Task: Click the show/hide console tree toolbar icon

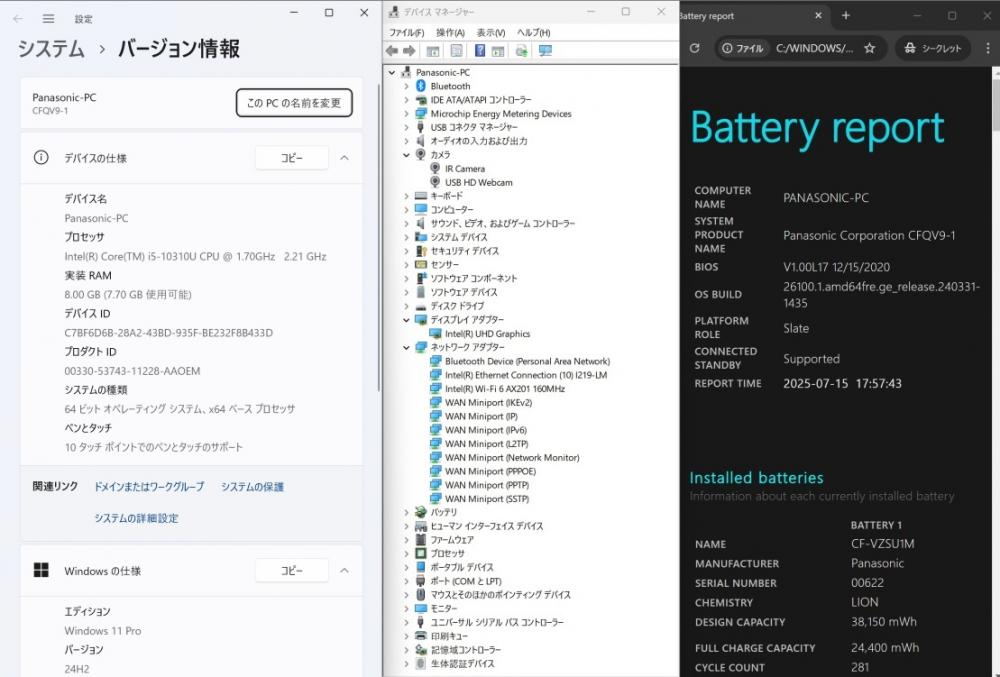Action: (432, 51)
